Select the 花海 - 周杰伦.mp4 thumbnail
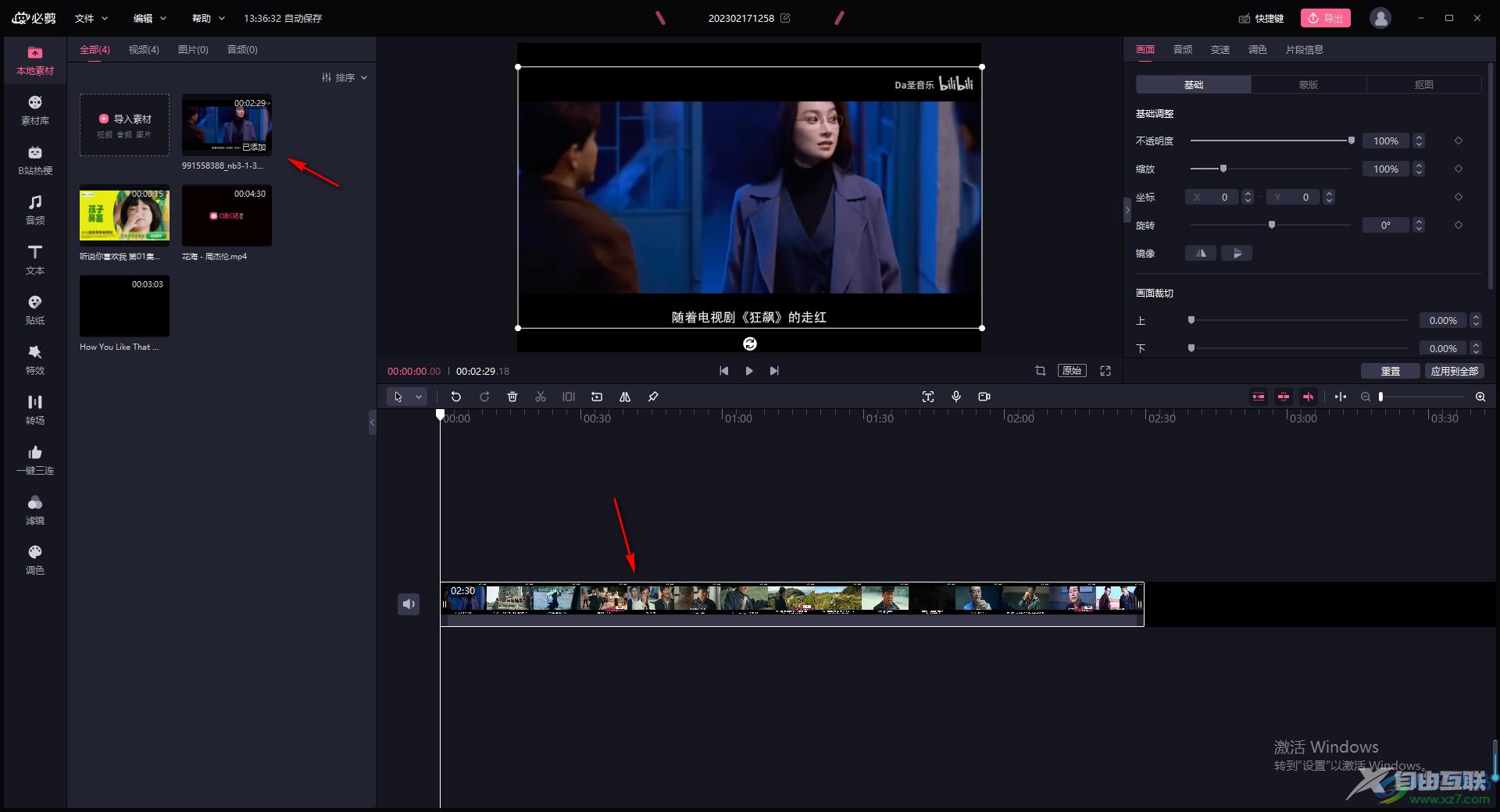Screen dimensions: 1500x812 (227, 215)
